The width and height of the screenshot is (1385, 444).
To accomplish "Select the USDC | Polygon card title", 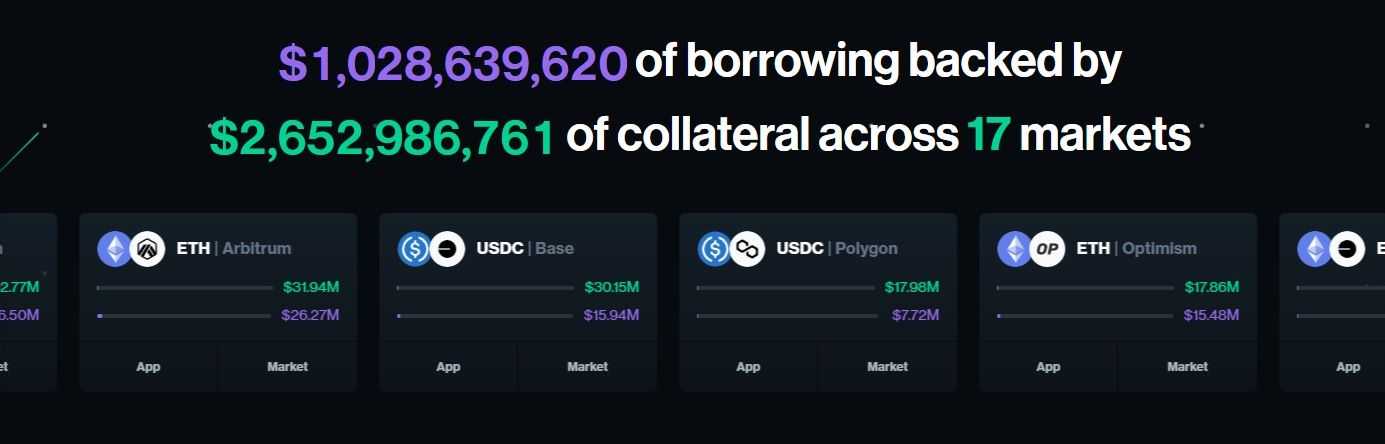I will pos(837,248).
